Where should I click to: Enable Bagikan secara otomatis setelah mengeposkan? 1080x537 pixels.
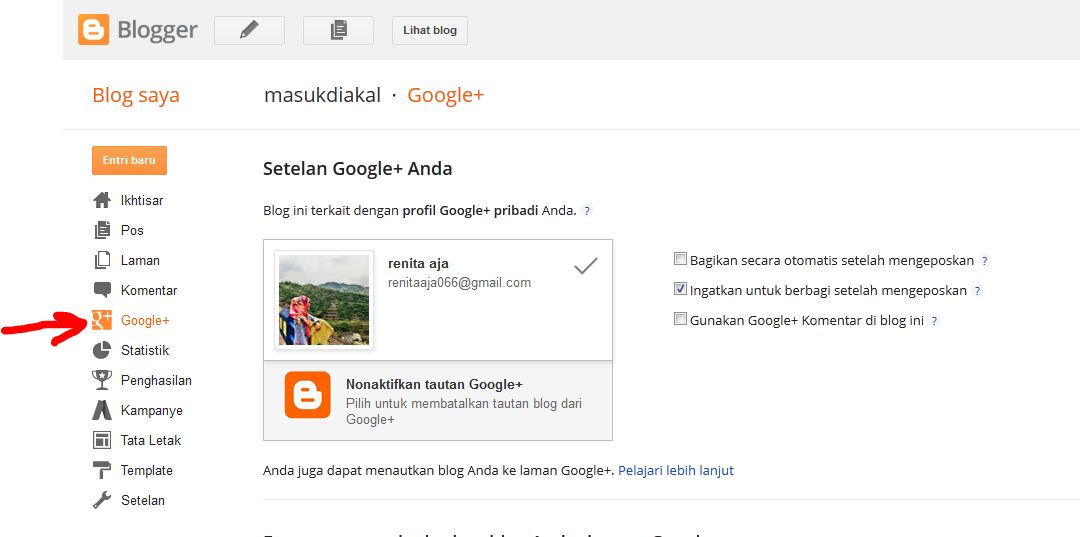tap(681, 260)
